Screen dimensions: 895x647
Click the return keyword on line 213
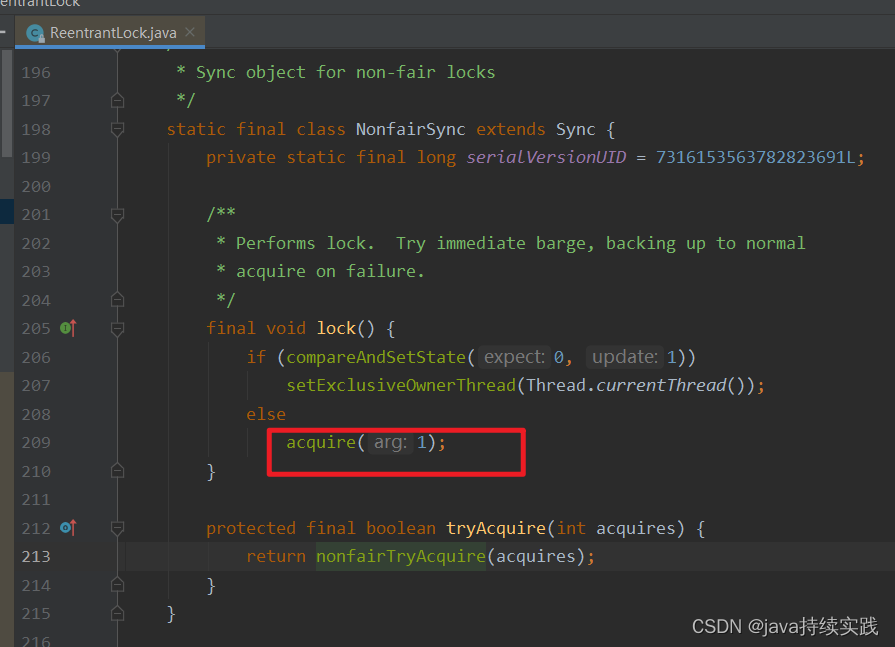tap(276, 556)
